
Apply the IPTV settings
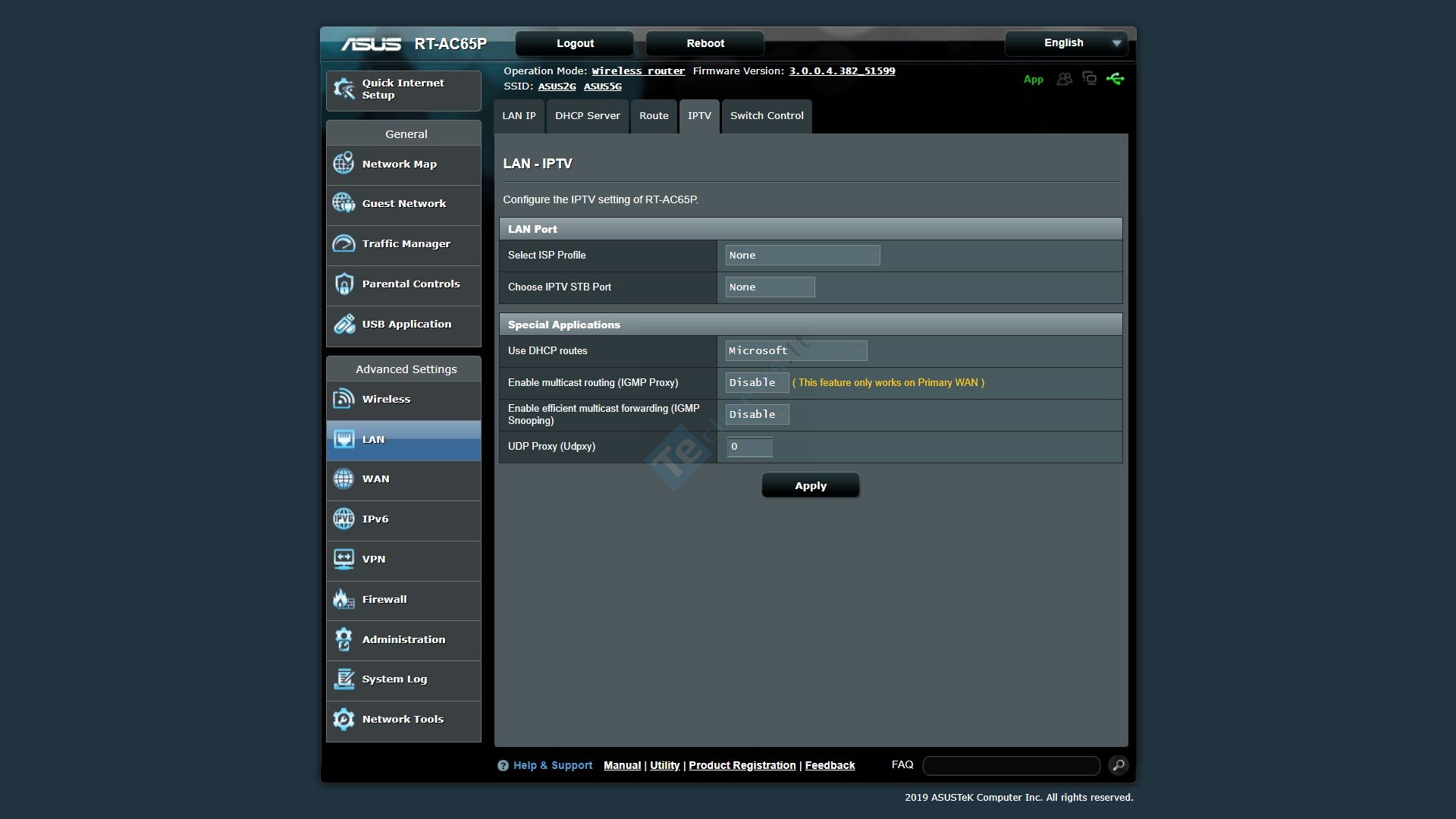click(811, 485)
